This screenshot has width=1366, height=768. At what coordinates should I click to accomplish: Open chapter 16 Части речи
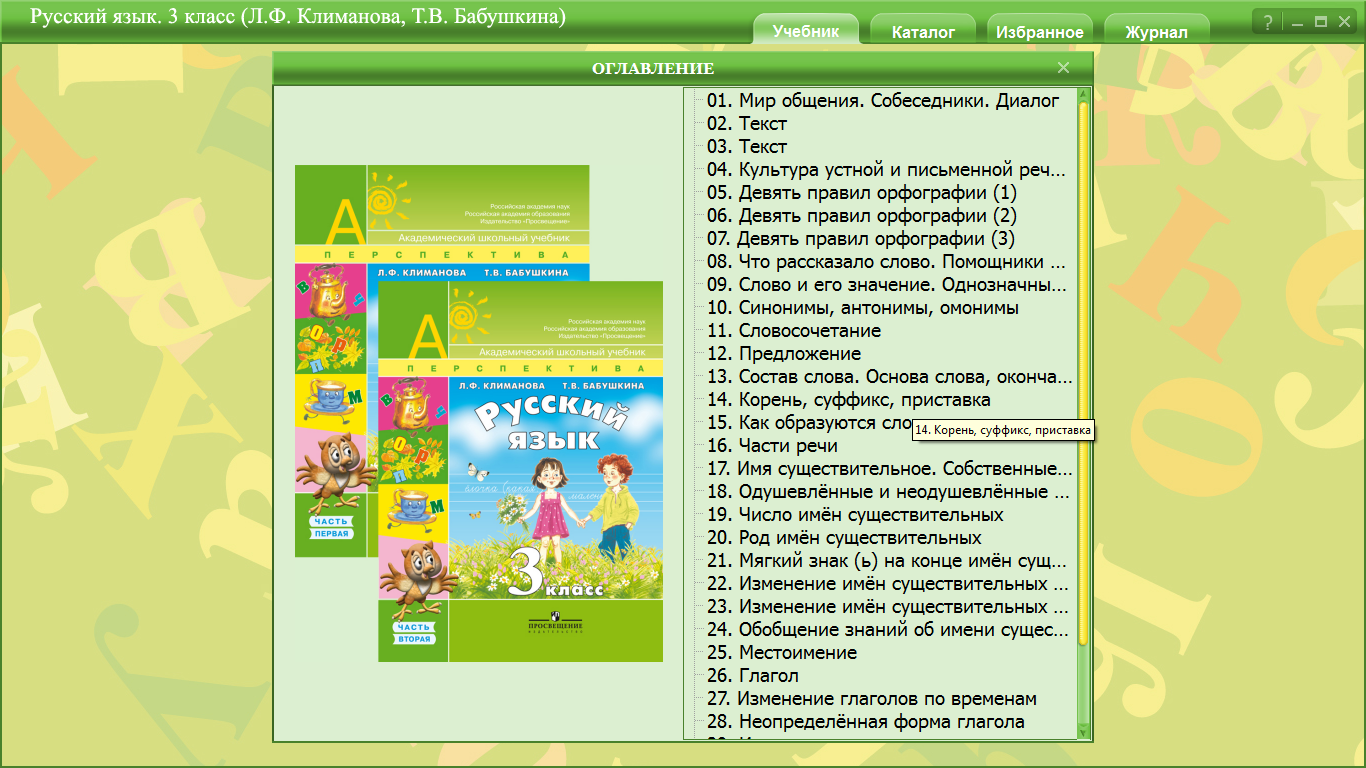[x=771, y=445]
